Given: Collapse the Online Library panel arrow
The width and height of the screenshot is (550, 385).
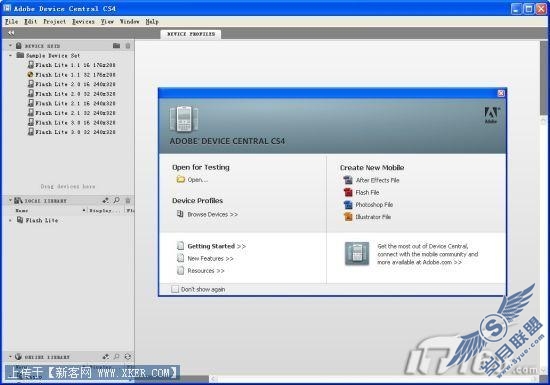Looking at the screenshot, I should (x=10, y=357).
